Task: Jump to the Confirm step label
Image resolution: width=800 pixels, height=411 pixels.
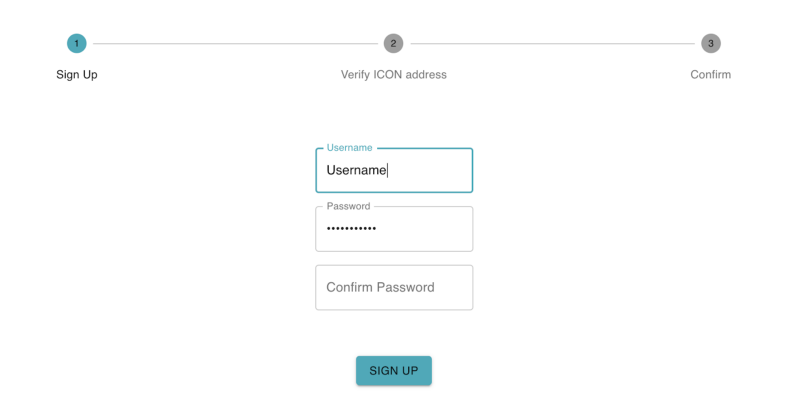Action: point(710,75)
